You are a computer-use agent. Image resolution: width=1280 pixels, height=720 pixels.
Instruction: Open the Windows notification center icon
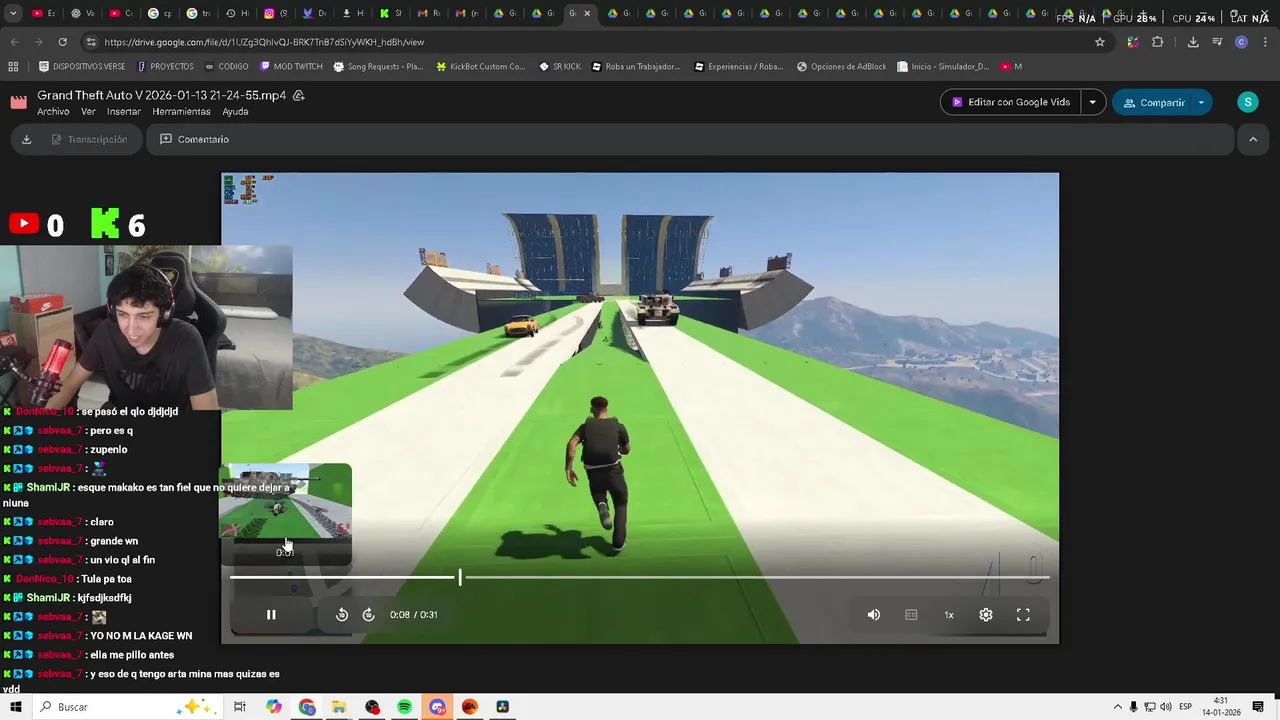(1258, 707)
